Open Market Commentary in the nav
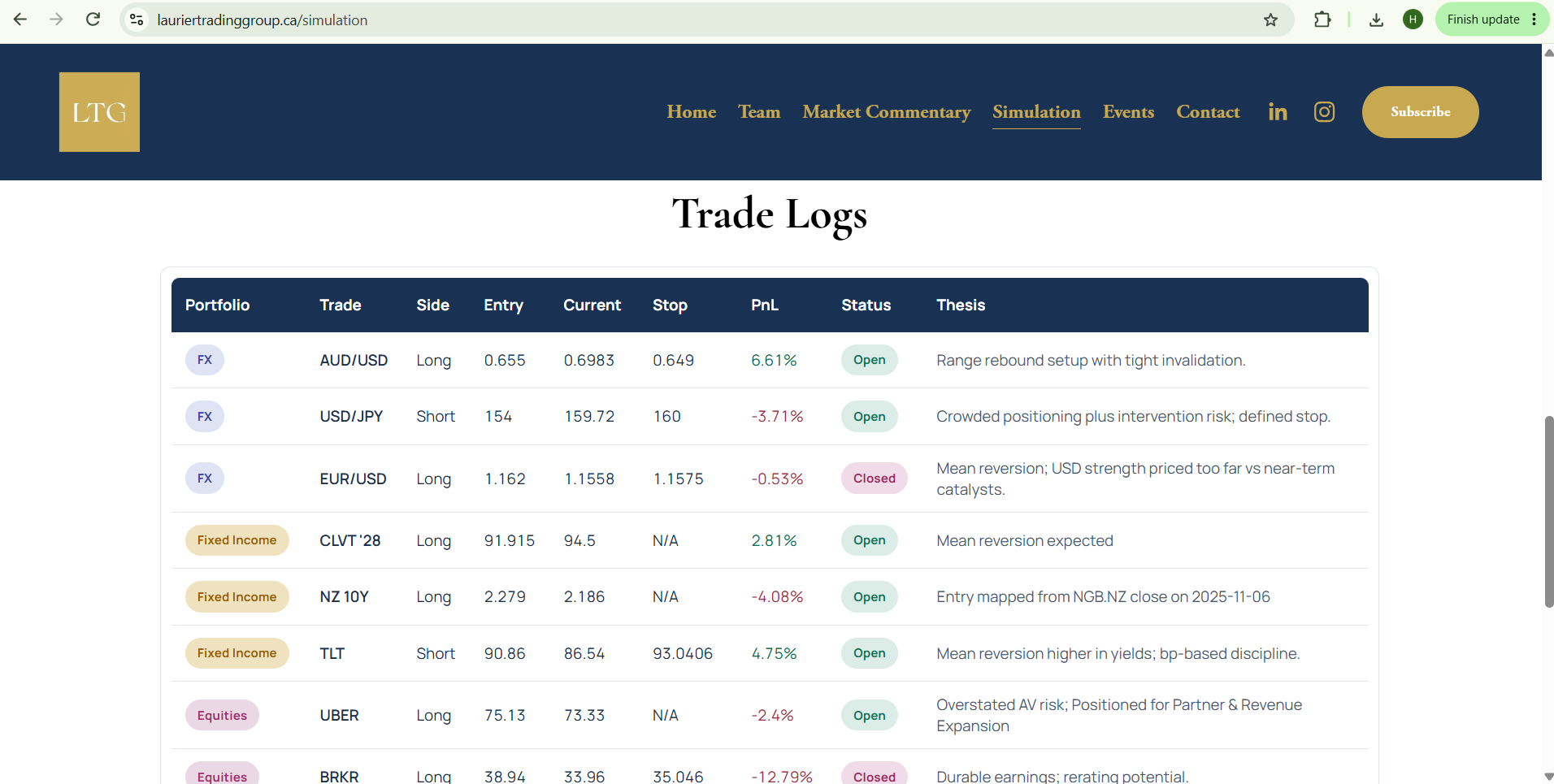The image size is (1554, 784). click(887, 112)
